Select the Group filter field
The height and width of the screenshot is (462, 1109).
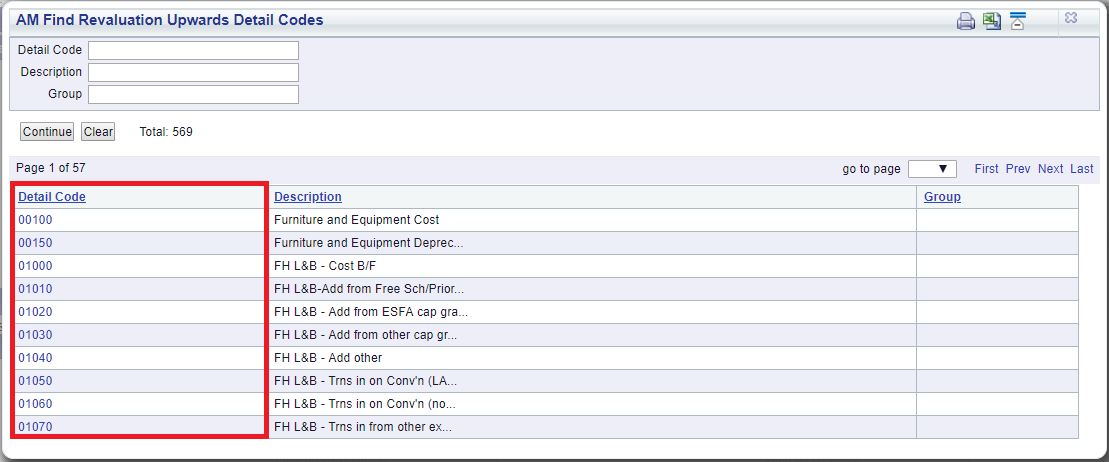193,94
